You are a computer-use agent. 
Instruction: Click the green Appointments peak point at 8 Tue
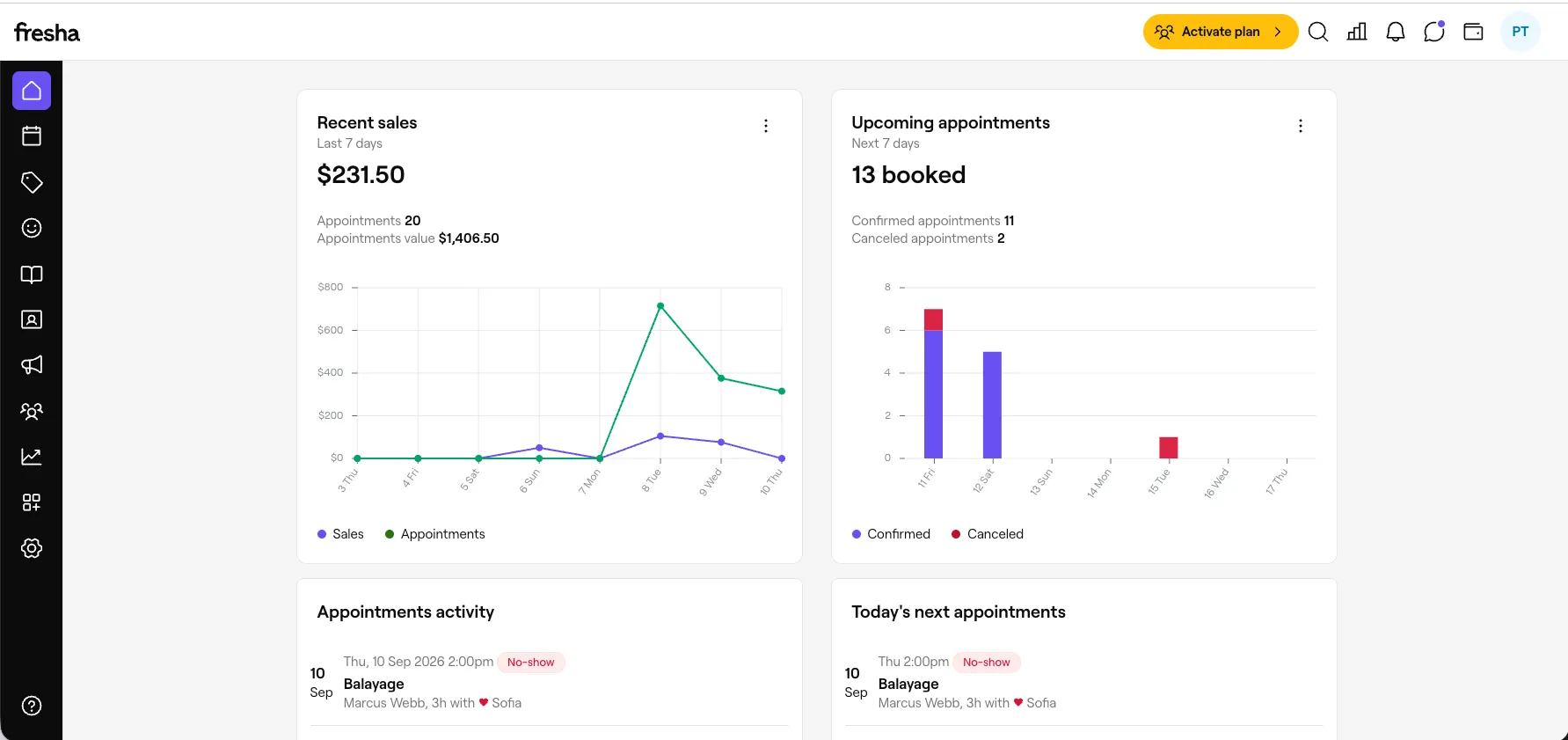pos(660,306)
